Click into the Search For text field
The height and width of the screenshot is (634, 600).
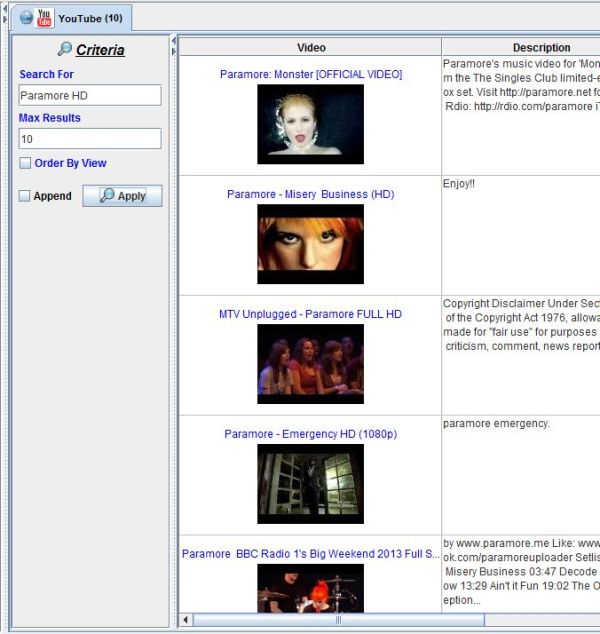click(x=90, y=95)
